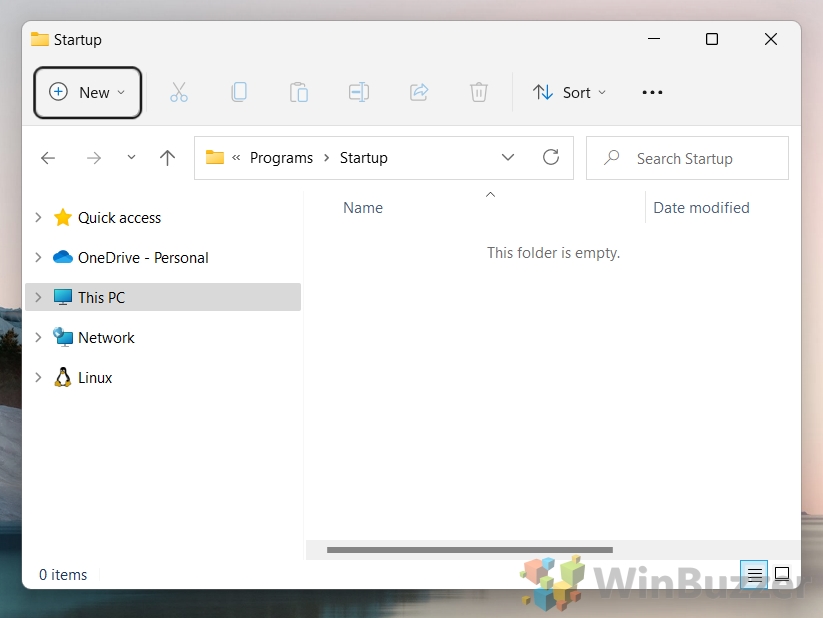Click the Linux penguin icon

63,377
